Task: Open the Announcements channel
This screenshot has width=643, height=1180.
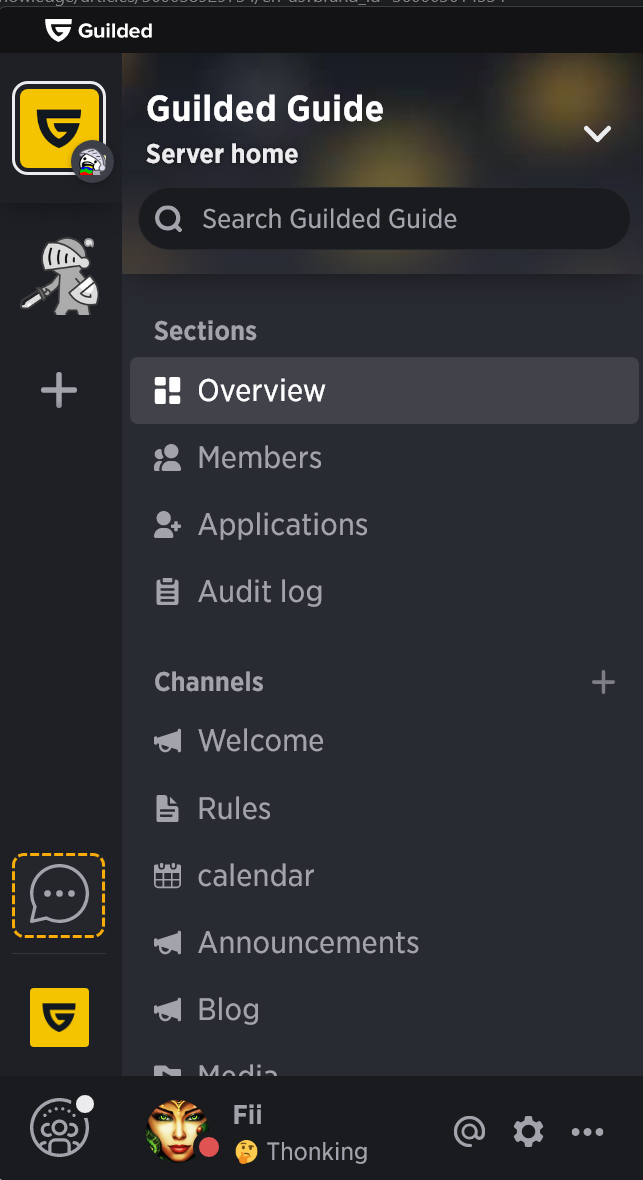Action: point(384,942)
